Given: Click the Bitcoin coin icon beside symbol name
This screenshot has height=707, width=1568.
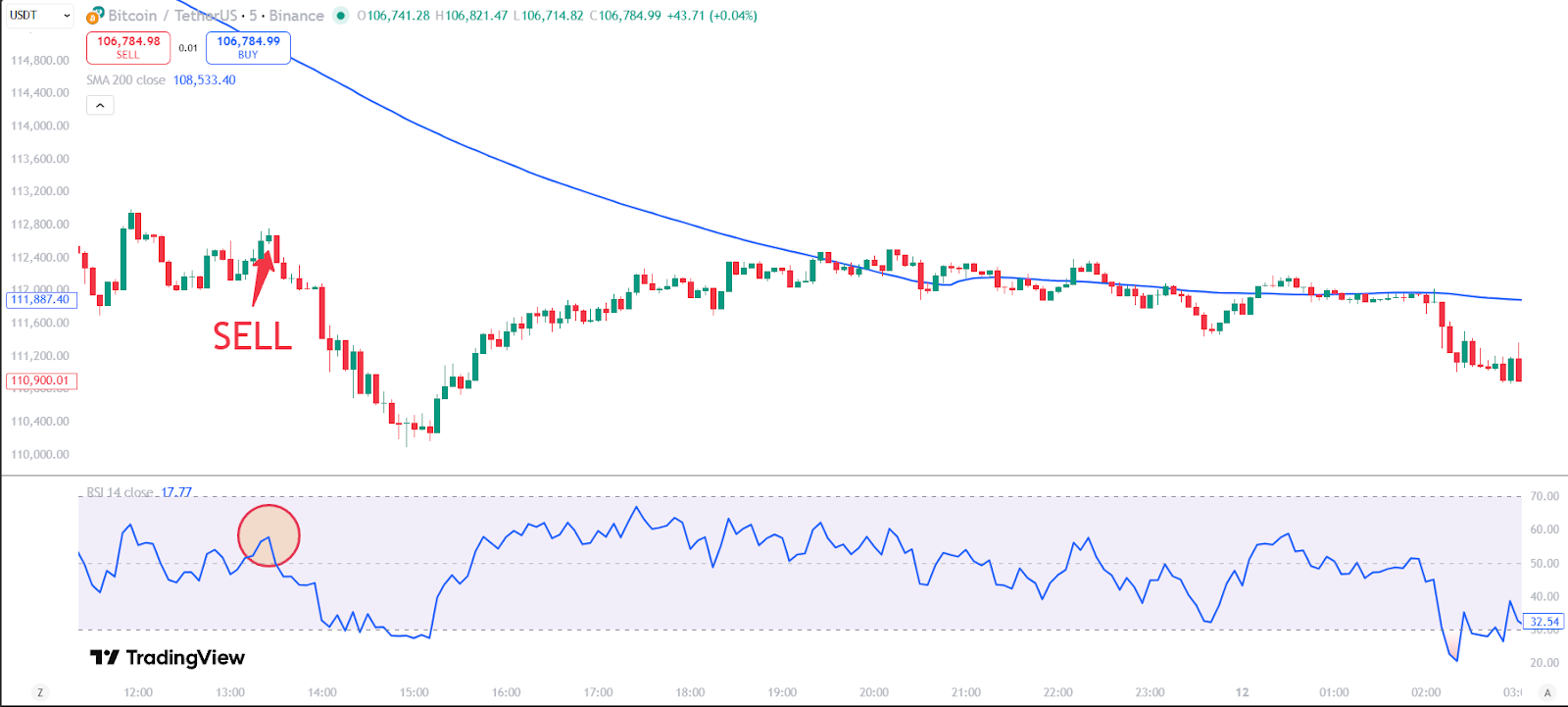Looking at the screenshot, I should click(95, 16).
